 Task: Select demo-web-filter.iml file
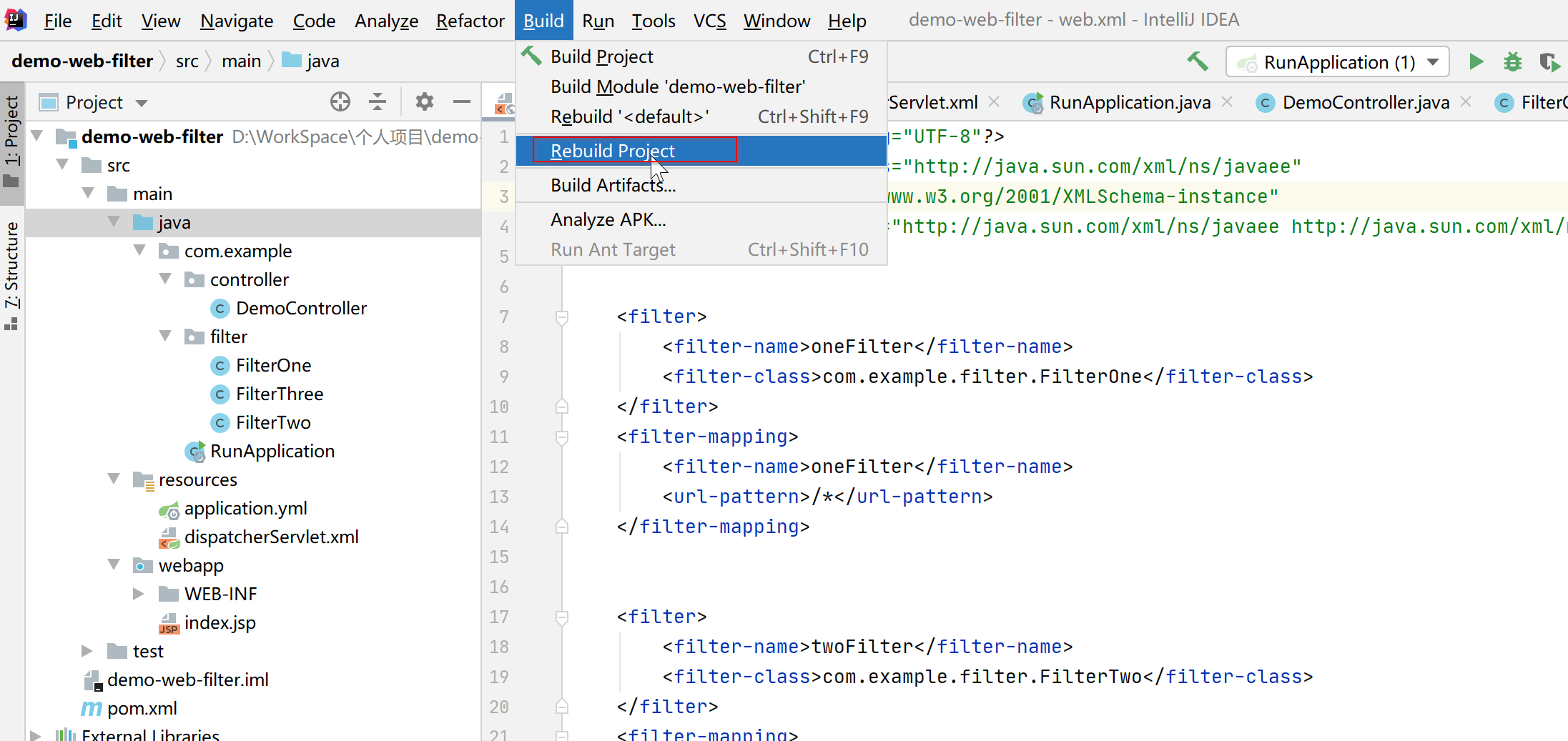tap(187, 680)
